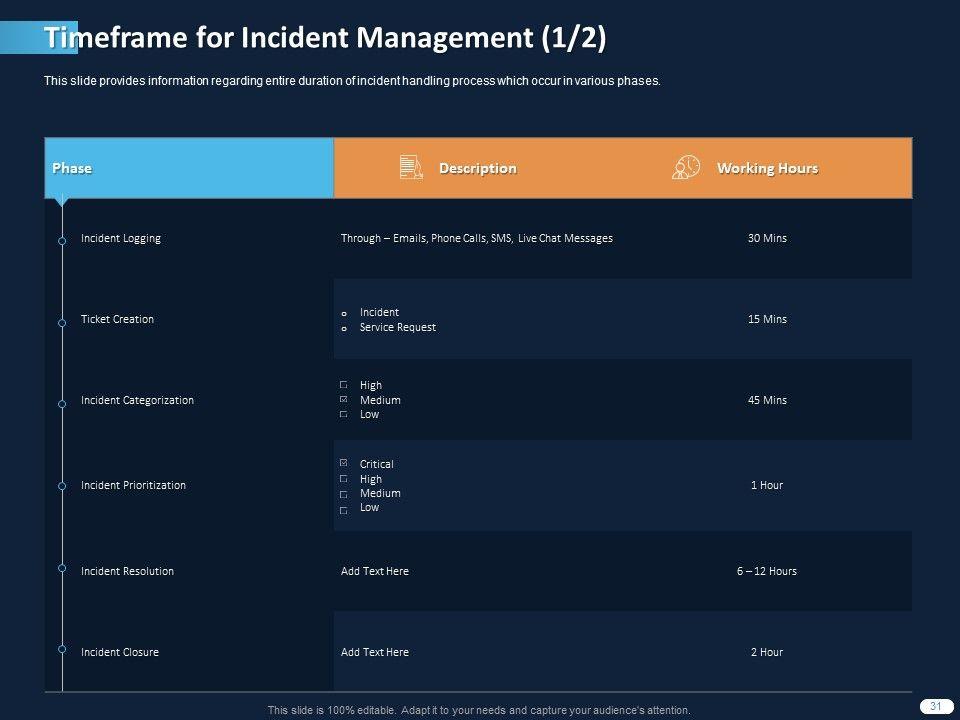Click Add Text Here in Incident Resolution row
Viewport: 960px width, 720px height.
point(375,571)
